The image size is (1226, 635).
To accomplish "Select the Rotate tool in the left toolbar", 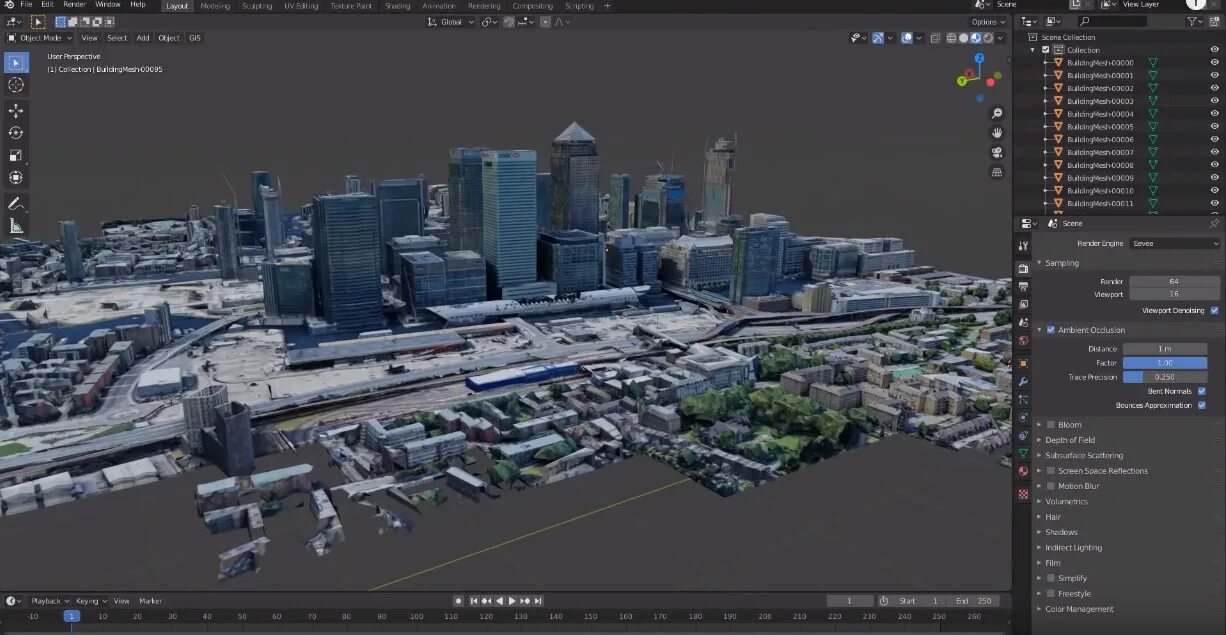I will 15,131.
